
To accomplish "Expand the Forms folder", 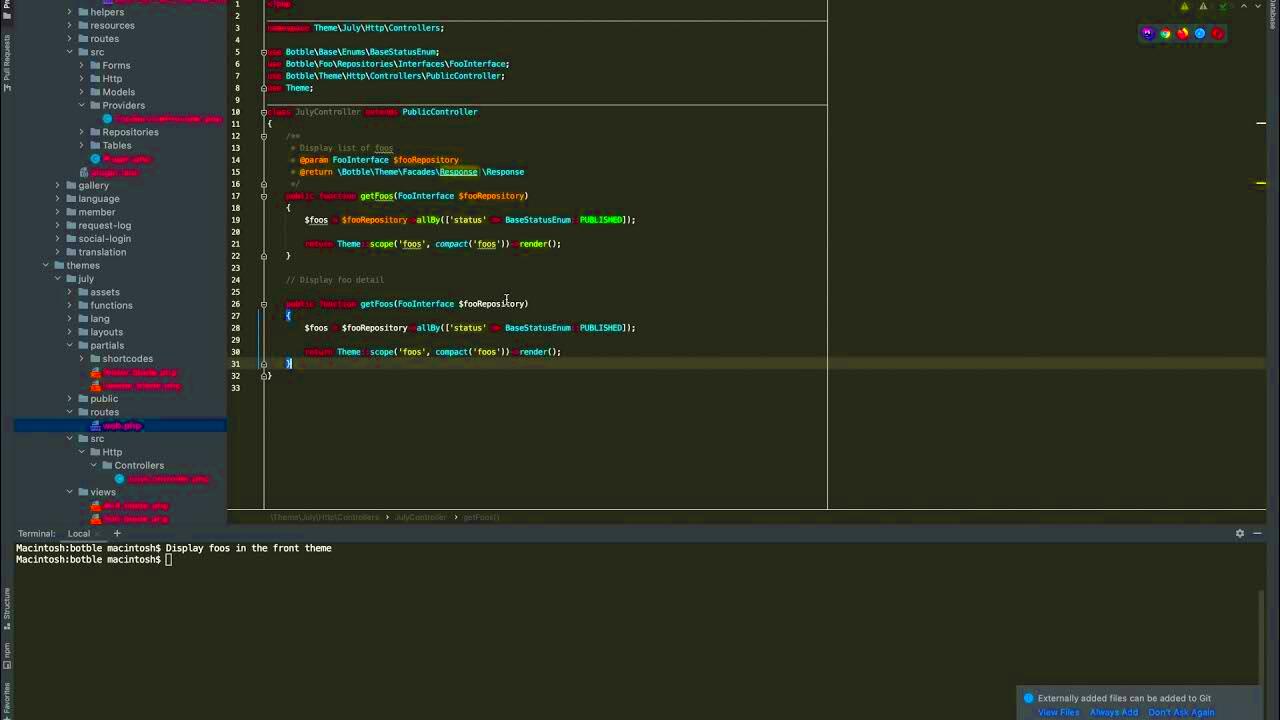I will point(82,65).
